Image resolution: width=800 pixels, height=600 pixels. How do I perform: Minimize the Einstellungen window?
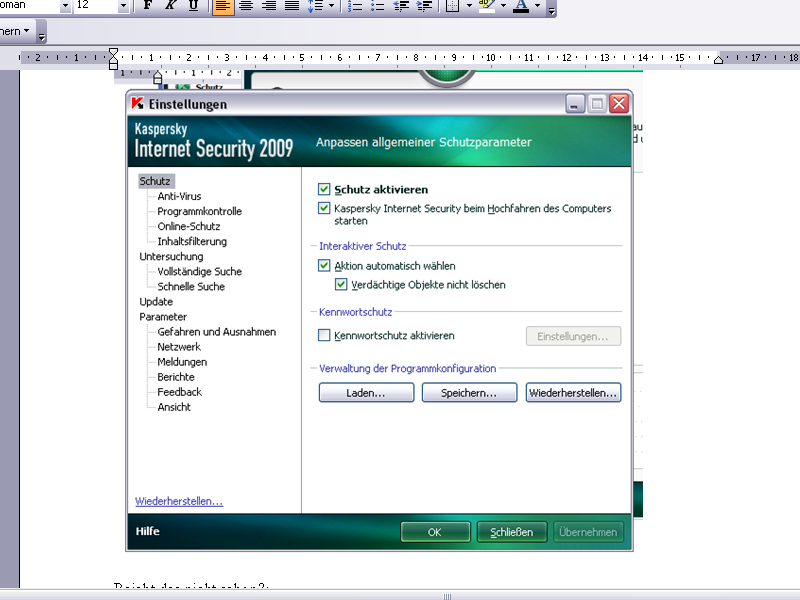click(574, 104)
